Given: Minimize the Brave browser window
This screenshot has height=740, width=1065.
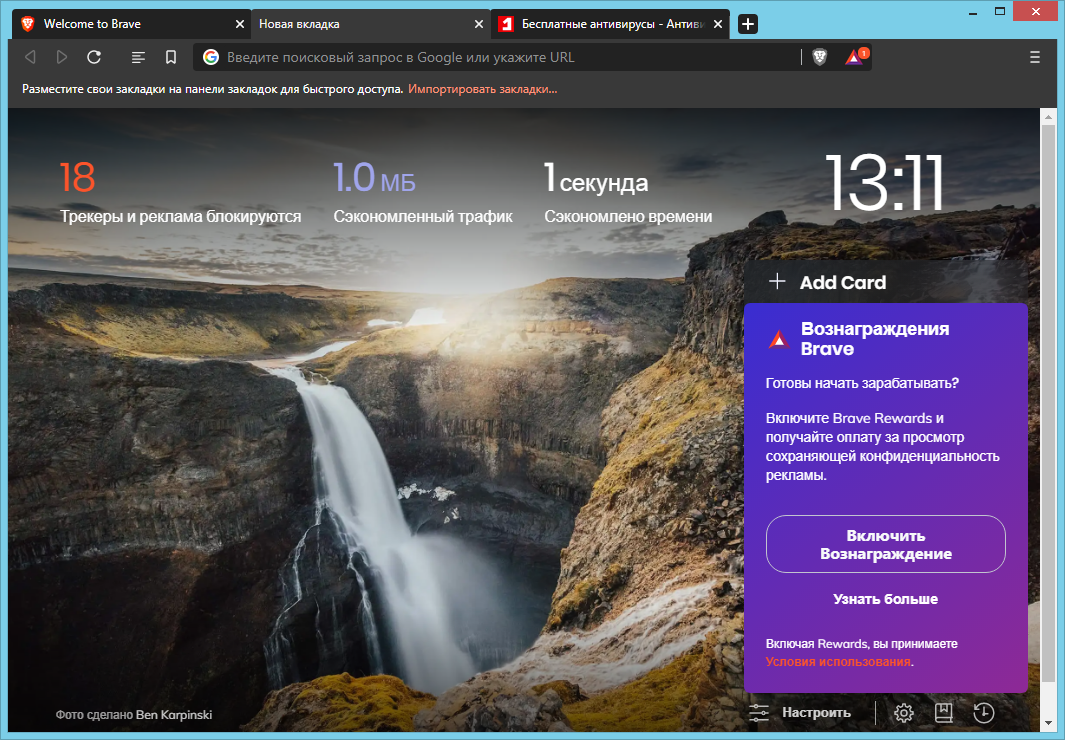Looking at the screenshot, I should [x=973, y=12].
